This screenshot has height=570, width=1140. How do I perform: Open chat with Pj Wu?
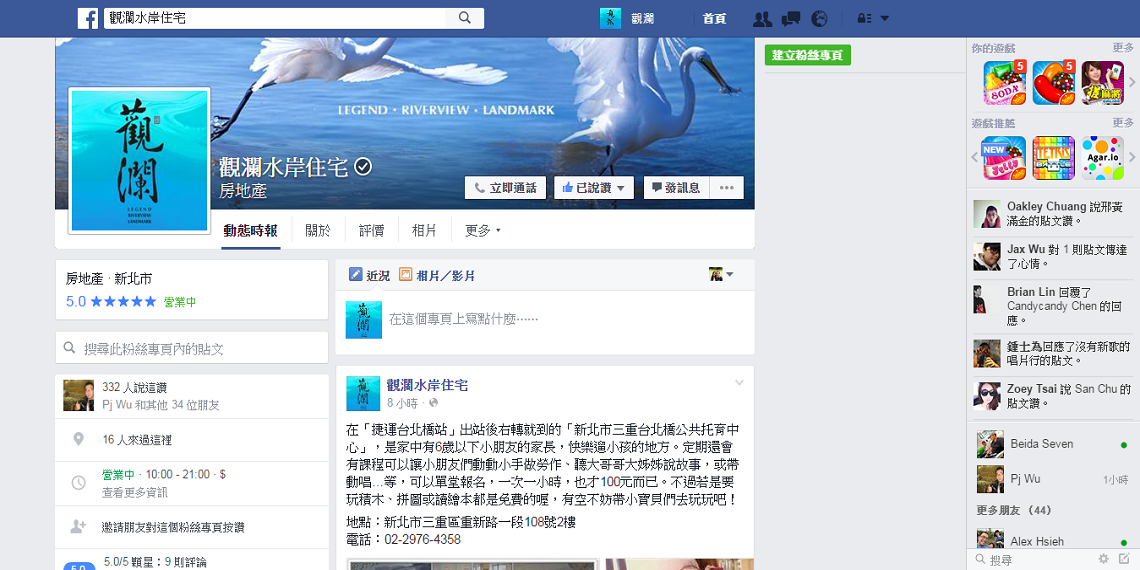pos(1053,479)
